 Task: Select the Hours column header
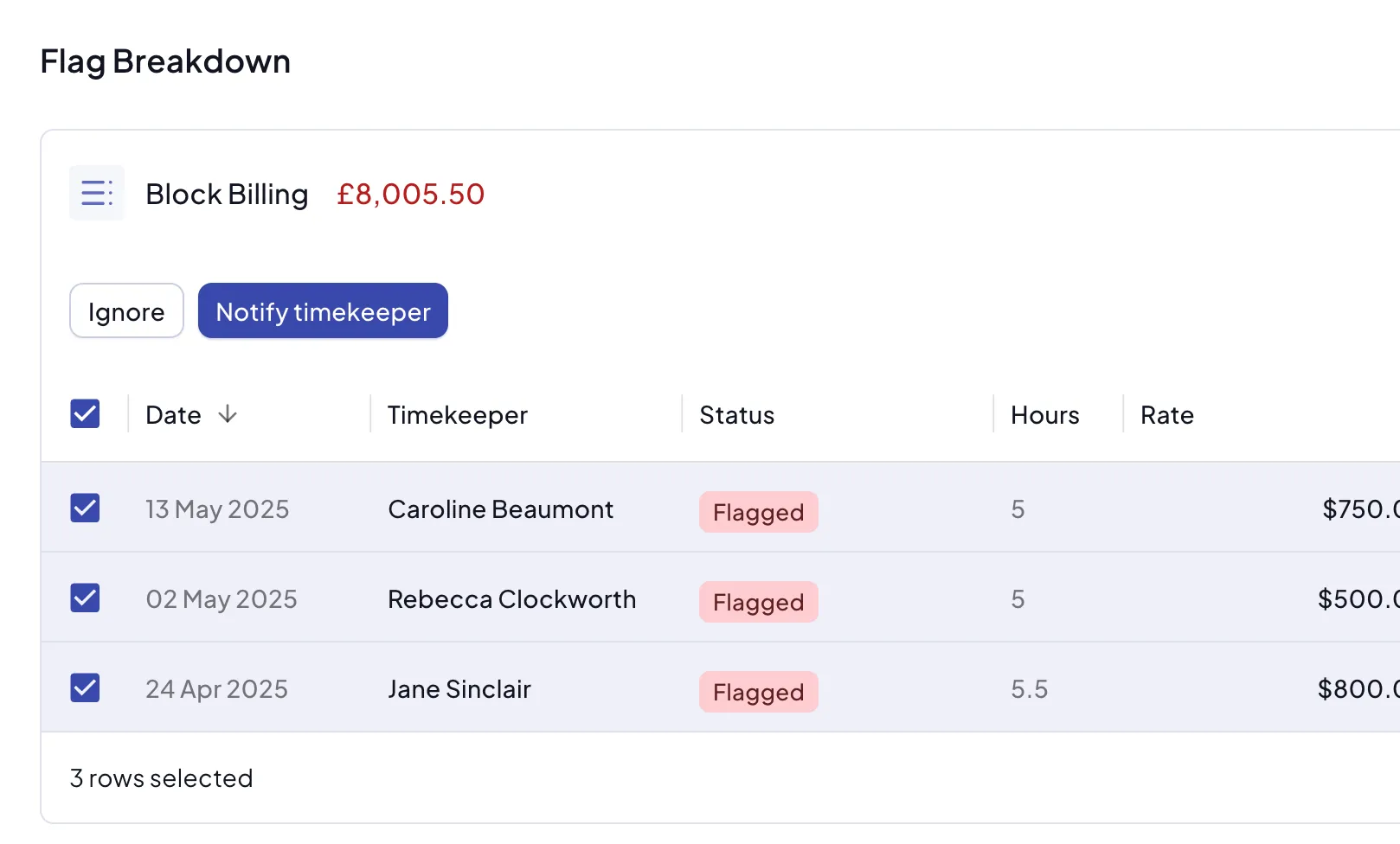[1044, 415]
